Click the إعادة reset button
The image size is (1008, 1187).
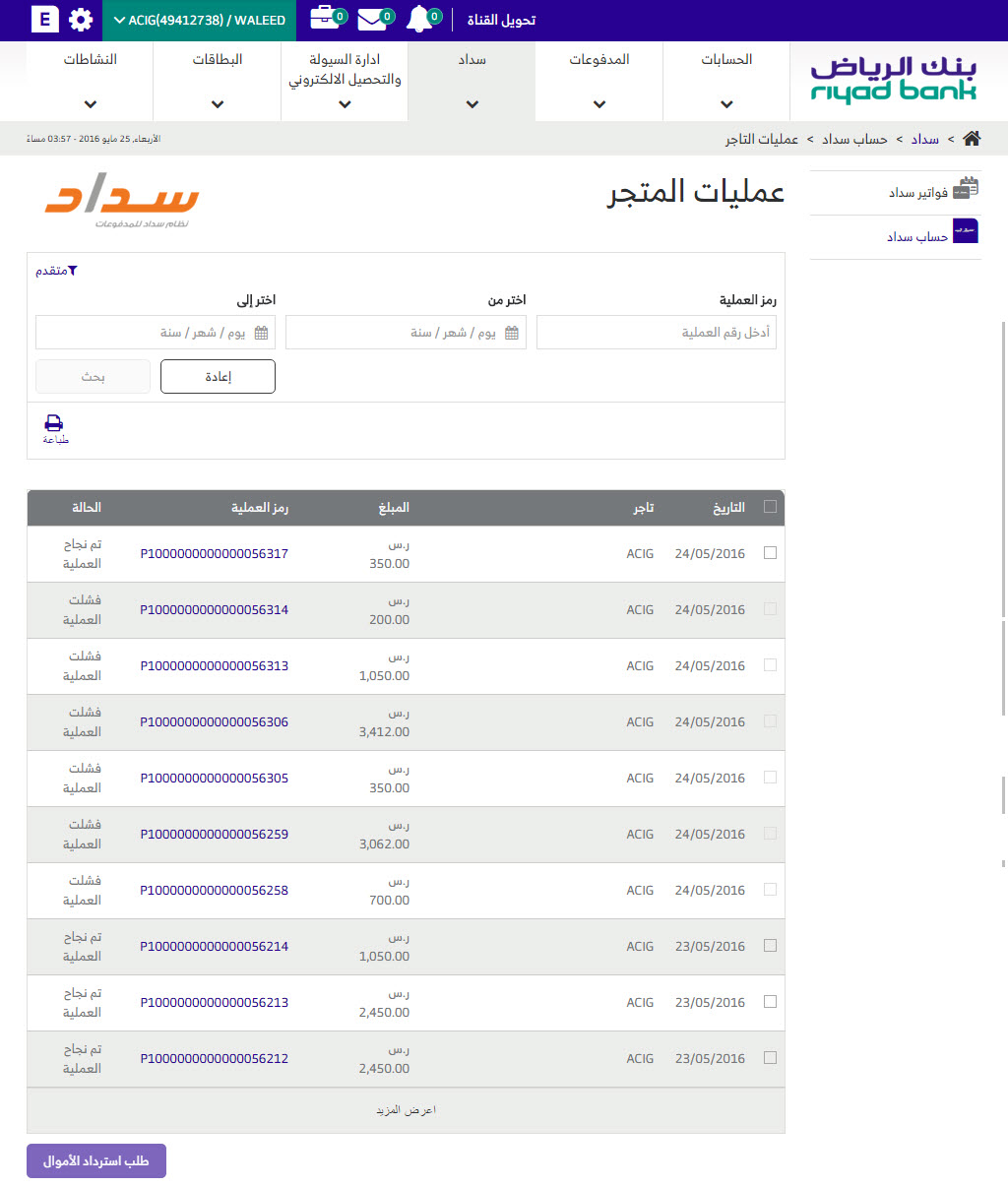click(217, 376)
